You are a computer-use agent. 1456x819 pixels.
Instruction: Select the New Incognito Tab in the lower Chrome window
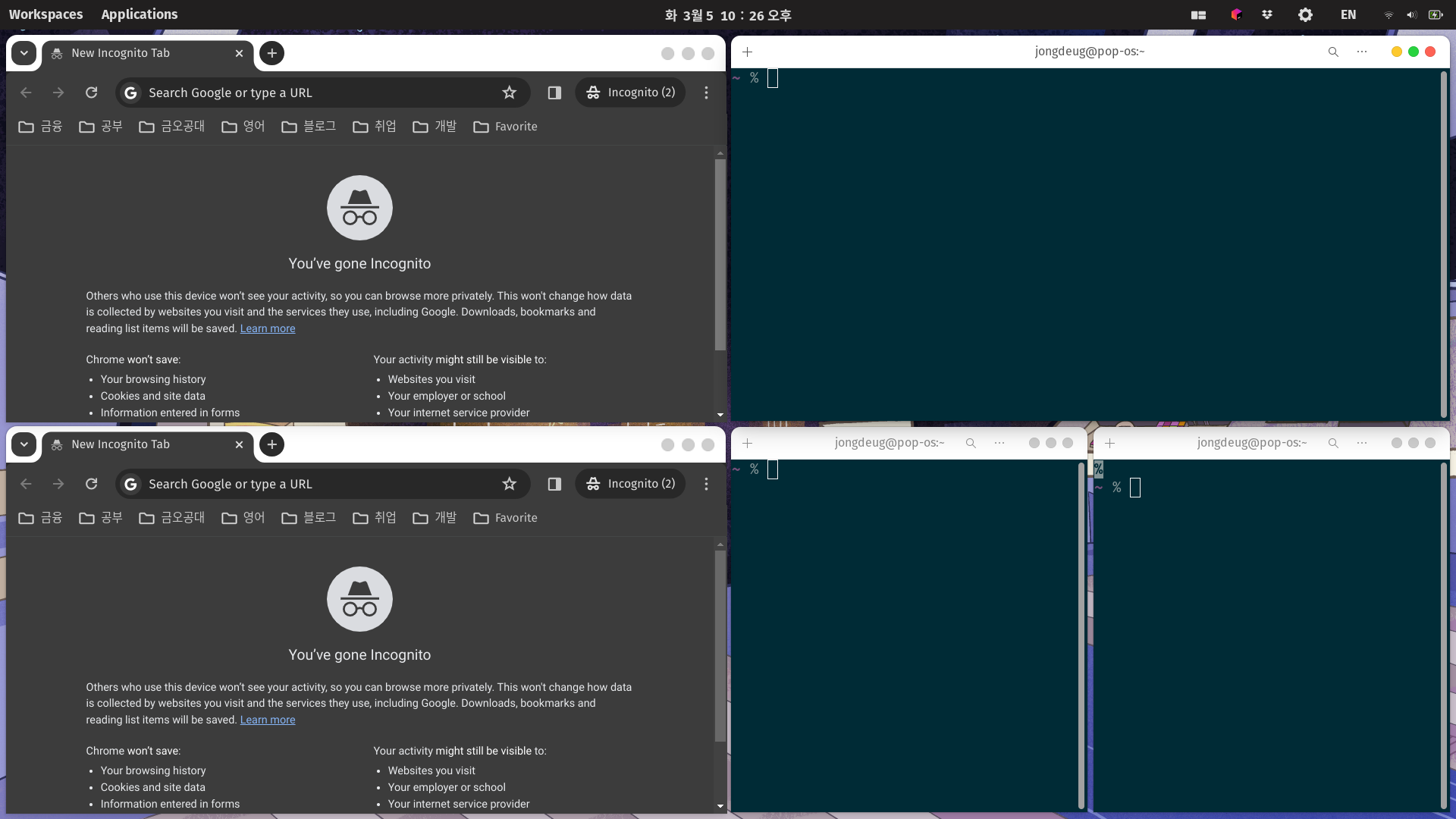pyautogui.click(x=148, y=444)
